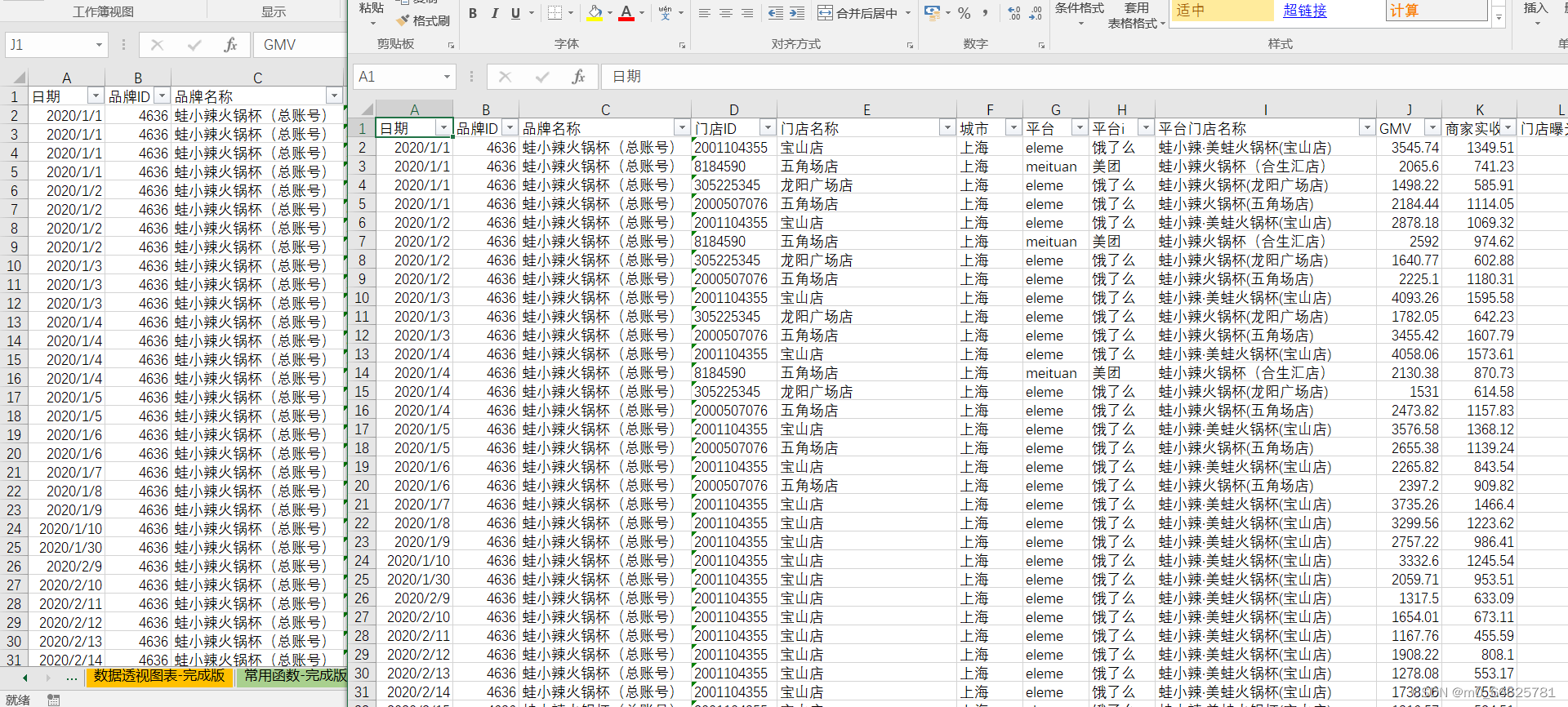The width and height of the screenshot is (1568, 707).
Task: Open number group dialog launcher
Action: 1041,46
